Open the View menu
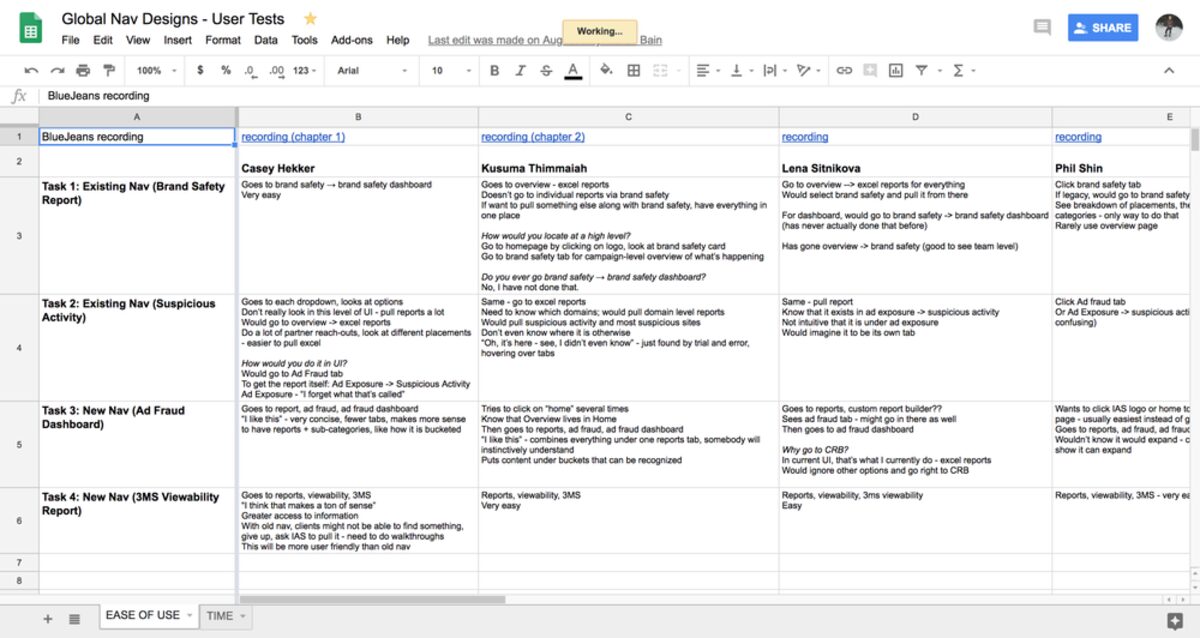The image size is (1200, 638). 138,40
